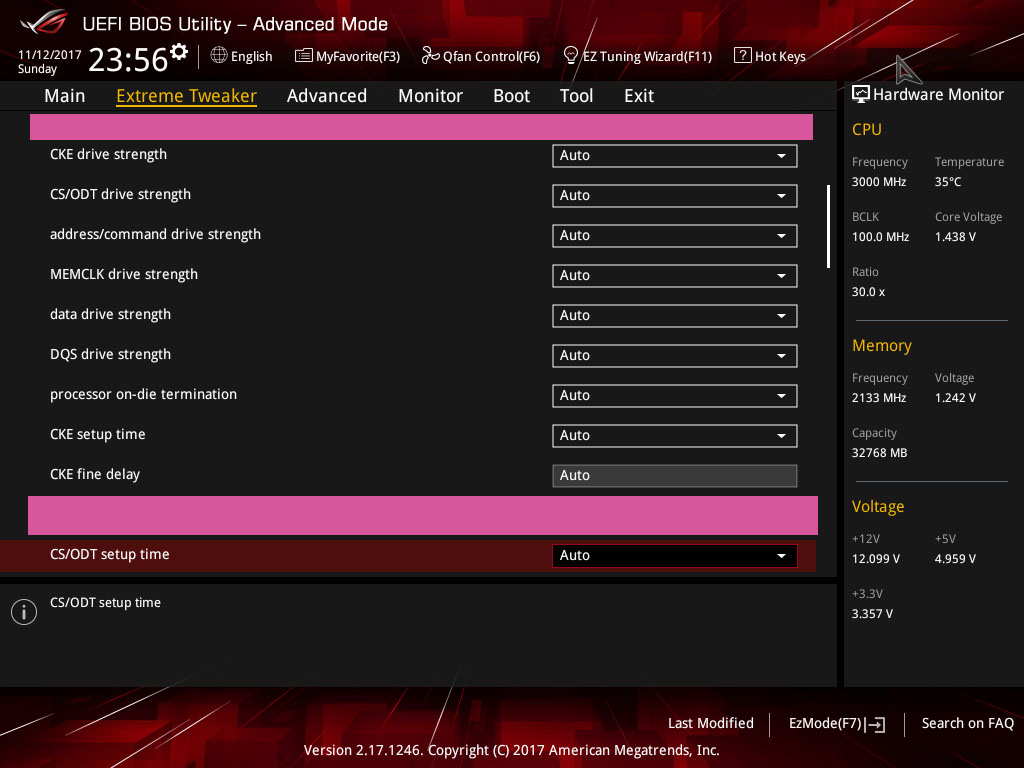1024x768 pixels.
Task: Click the Qfan Control fan icon
Action: click(430, 56)
